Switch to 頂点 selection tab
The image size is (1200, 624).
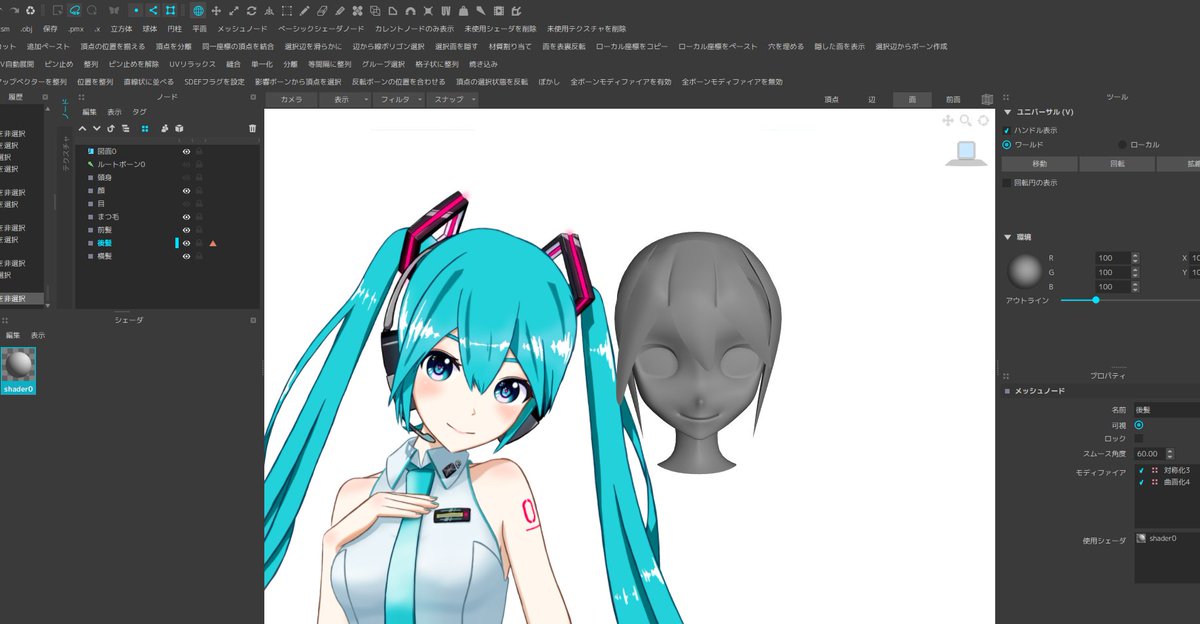pyautogui.click(x=831, y=99)
